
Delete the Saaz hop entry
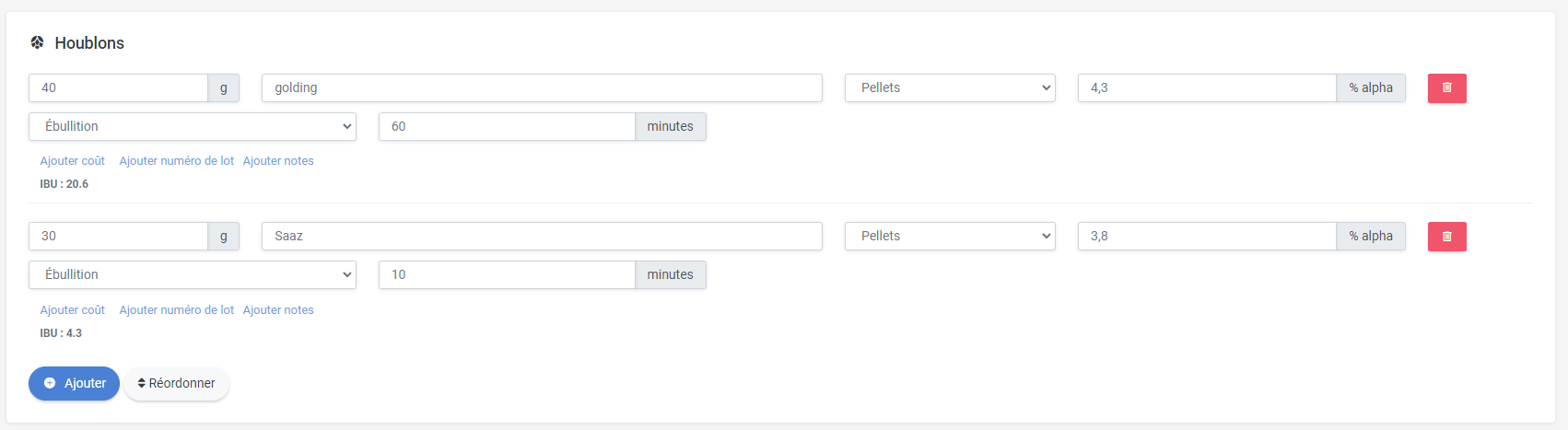click(1446, 237)
